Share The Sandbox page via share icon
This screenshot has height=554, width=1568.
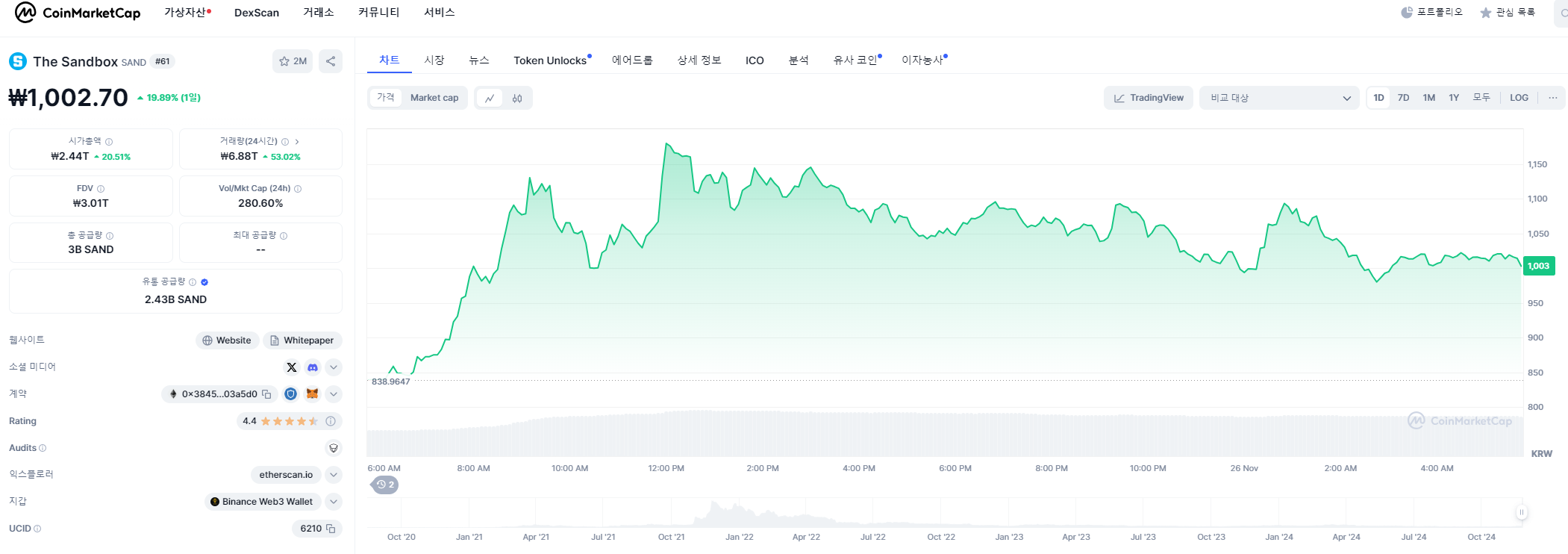(x=331, y=61)
